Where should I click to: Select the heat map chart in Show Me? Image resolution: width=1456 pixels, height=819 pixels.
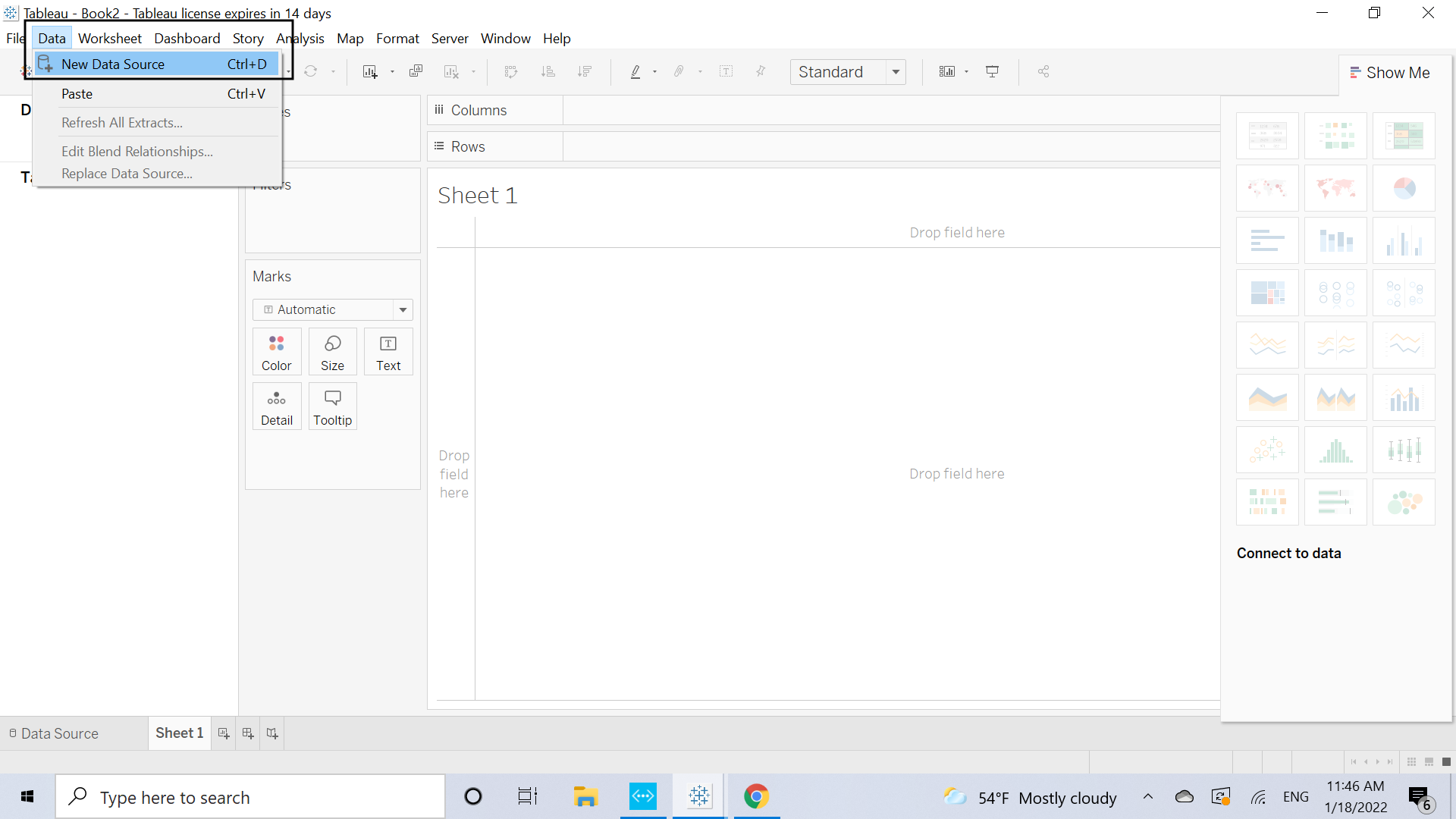(x=1335, y=136)
